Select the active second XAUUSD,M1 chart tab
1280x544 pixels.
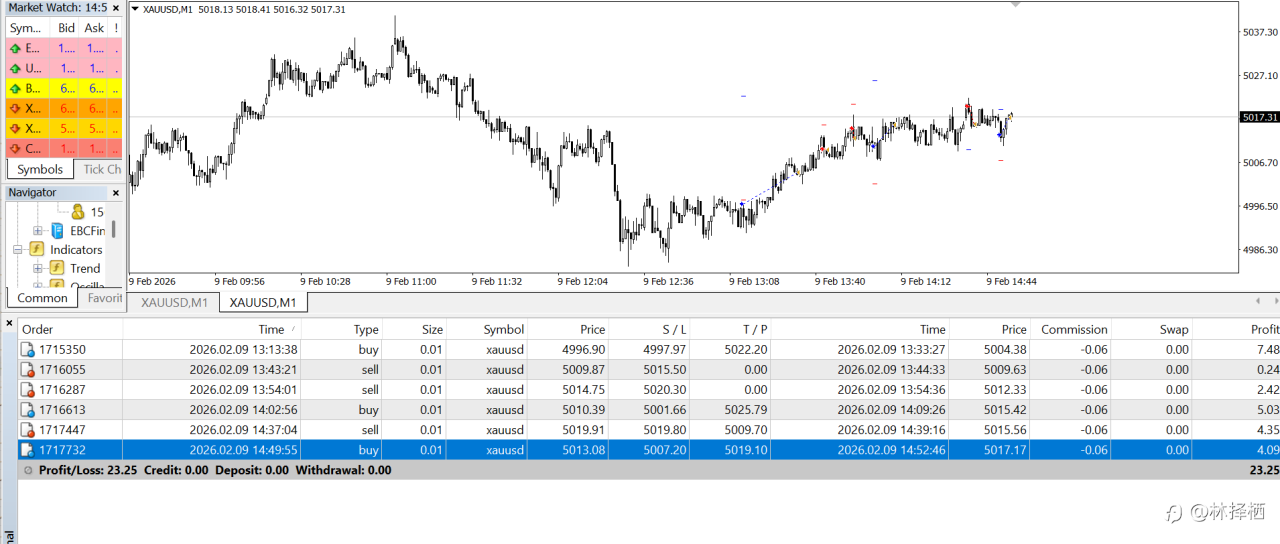(263, 302)
